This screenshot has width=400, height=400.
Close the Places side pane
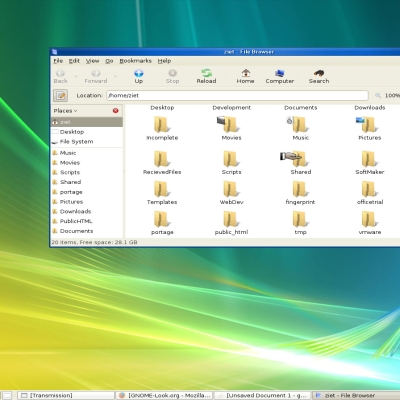(115, 111)
